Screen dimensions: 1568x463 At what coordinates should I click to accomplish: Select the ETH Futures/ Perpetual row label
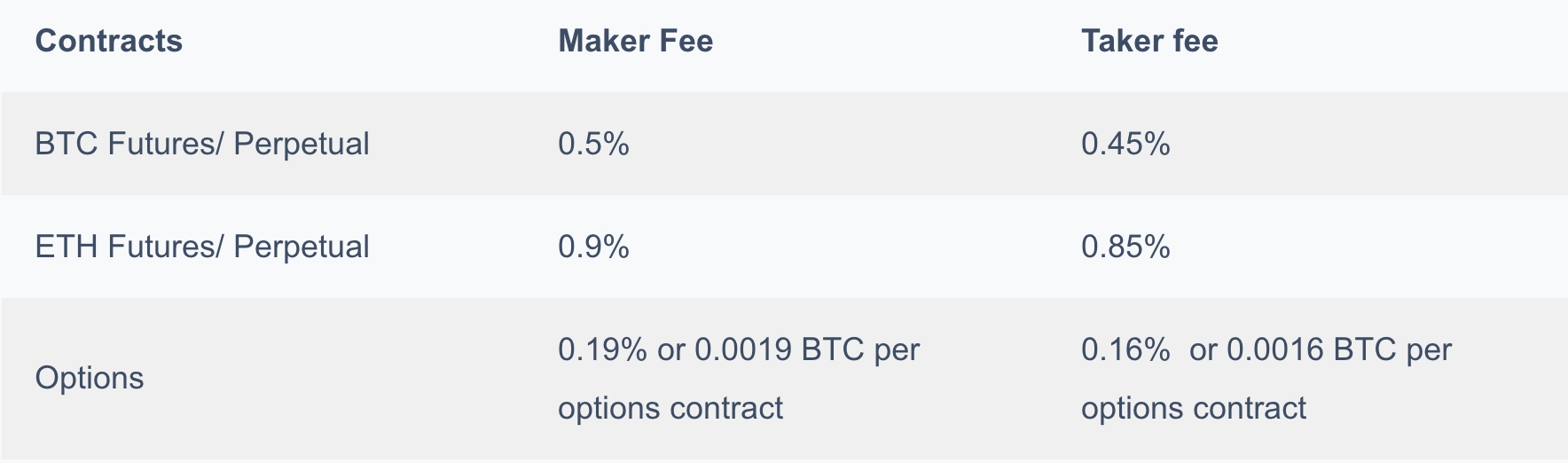pos(201,247)
